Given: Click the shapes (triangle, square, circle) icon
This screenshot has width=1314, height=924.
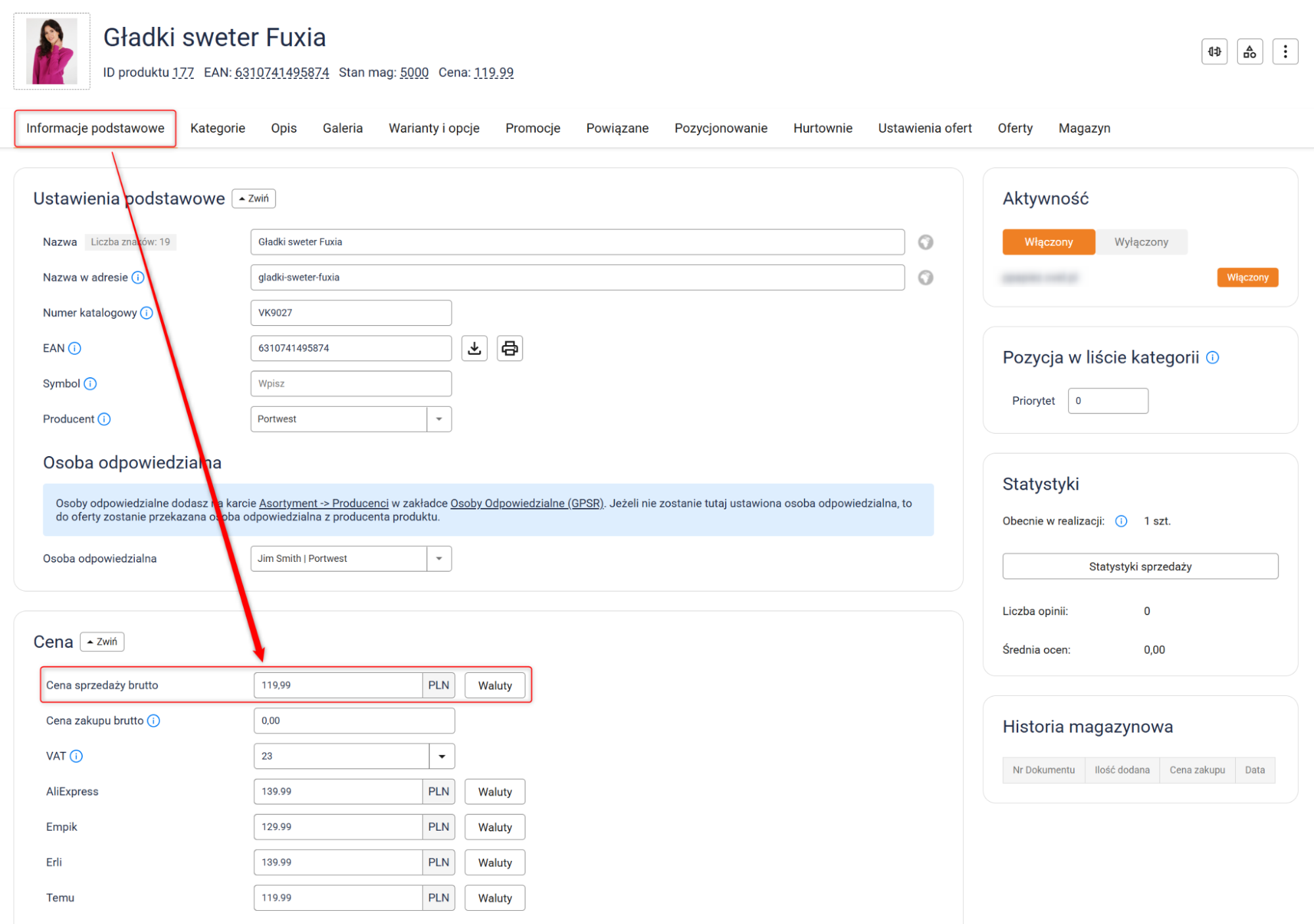Looking at the screenshot, I should coord(1250,51).
